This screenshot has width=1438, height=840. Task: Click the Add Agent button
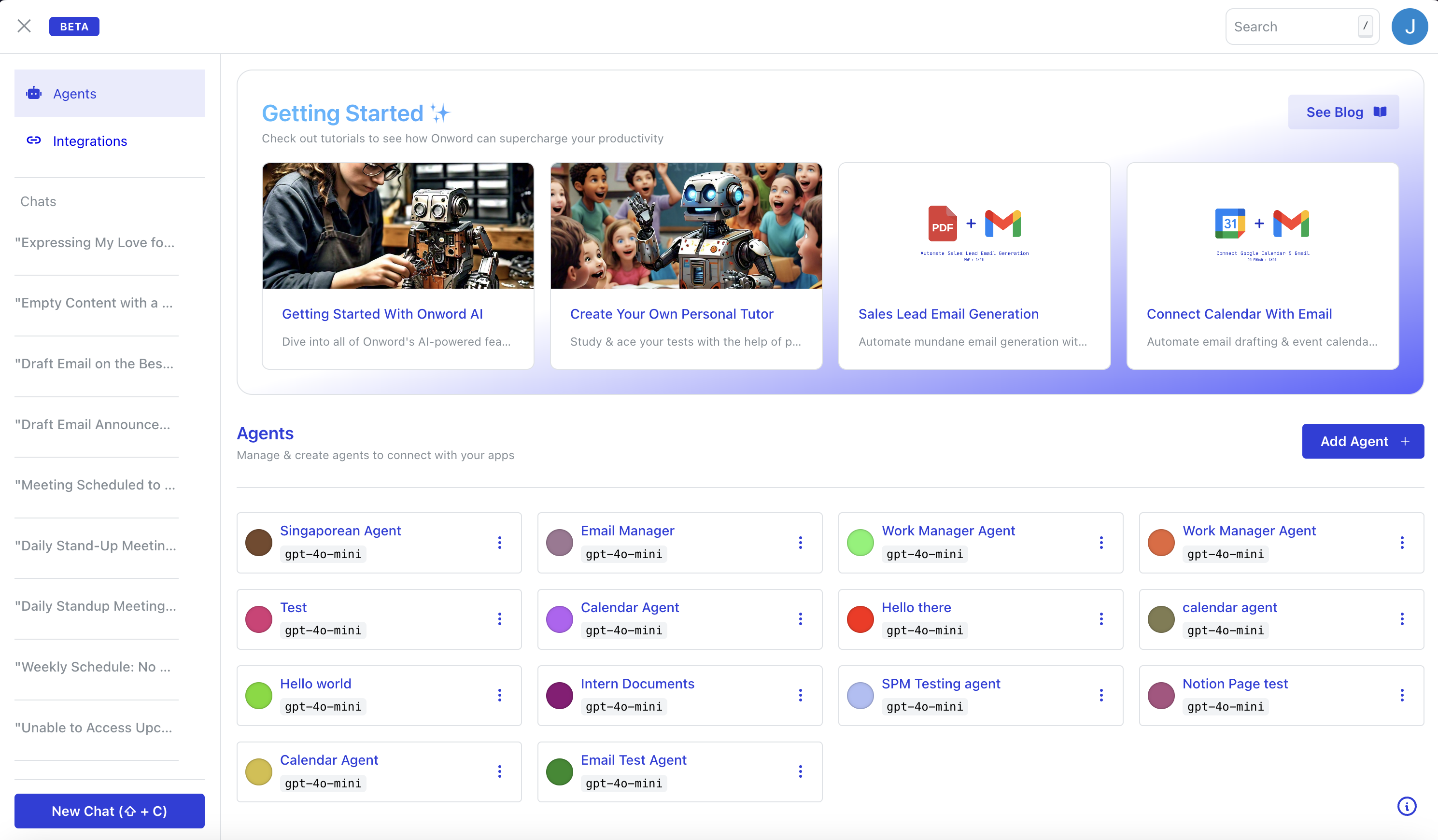pos(1362,441)
